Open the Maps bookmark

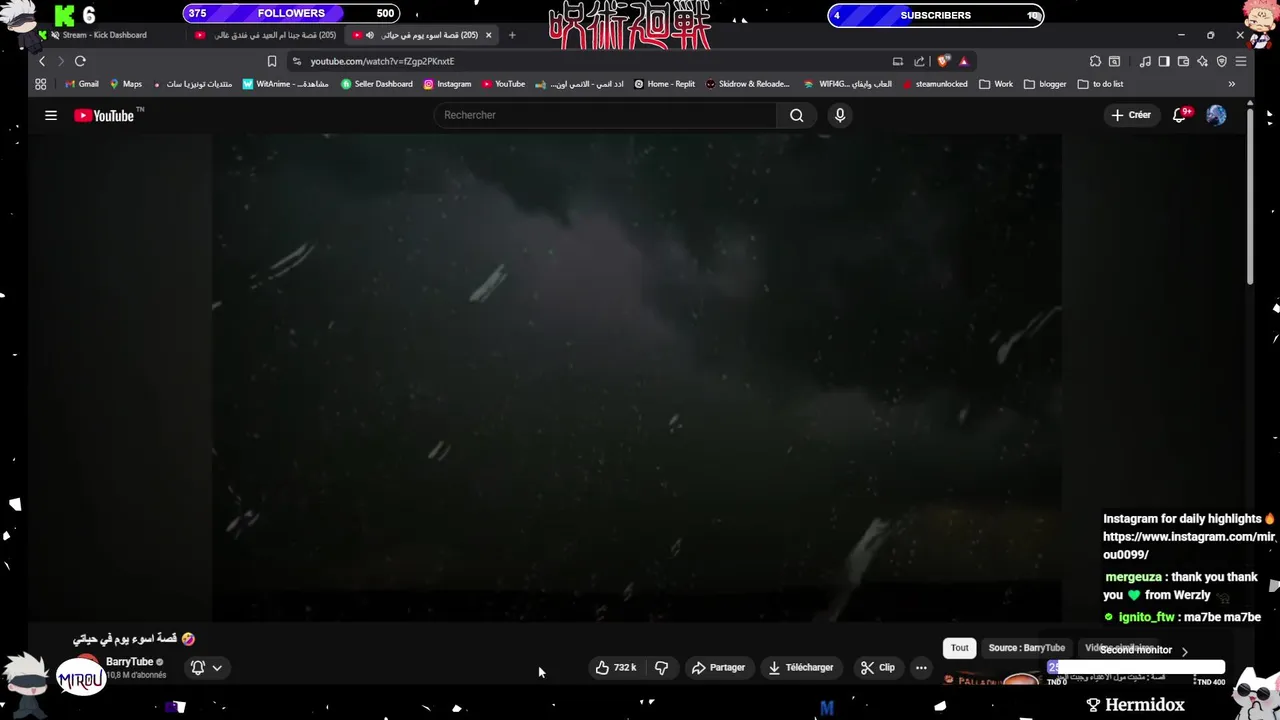click(126, 84)
